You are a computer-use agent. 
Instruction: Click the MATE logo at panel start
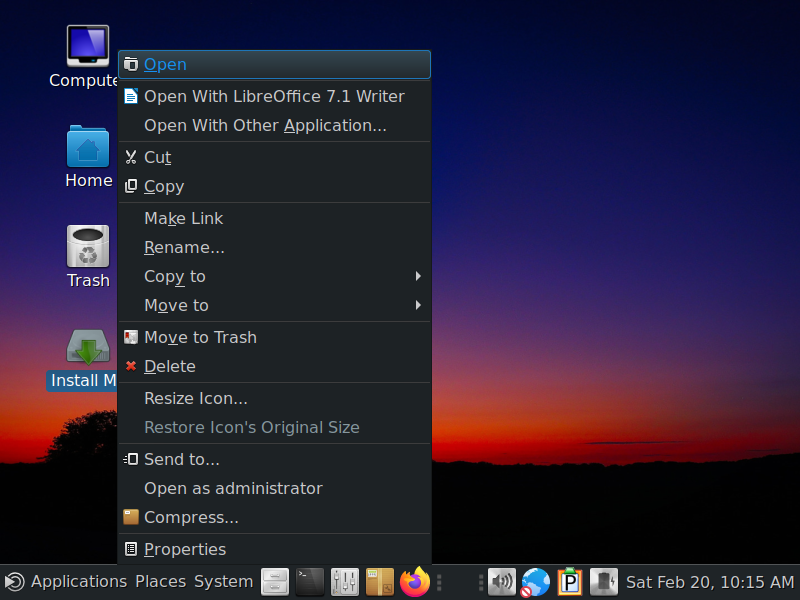point(15,582)
